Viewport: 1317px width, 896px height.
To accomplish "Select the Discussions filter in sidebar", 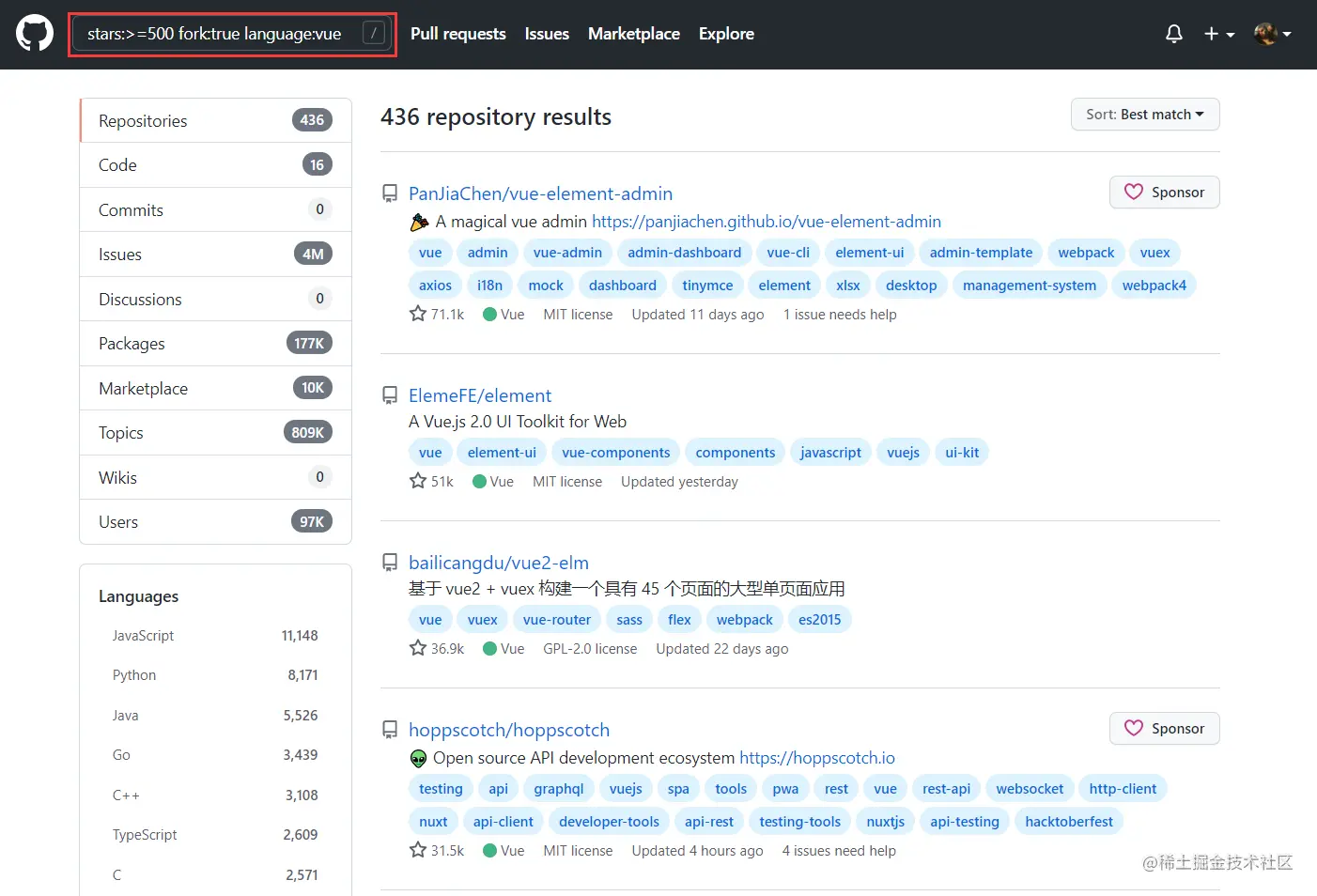I will click(x=216, y=299).
